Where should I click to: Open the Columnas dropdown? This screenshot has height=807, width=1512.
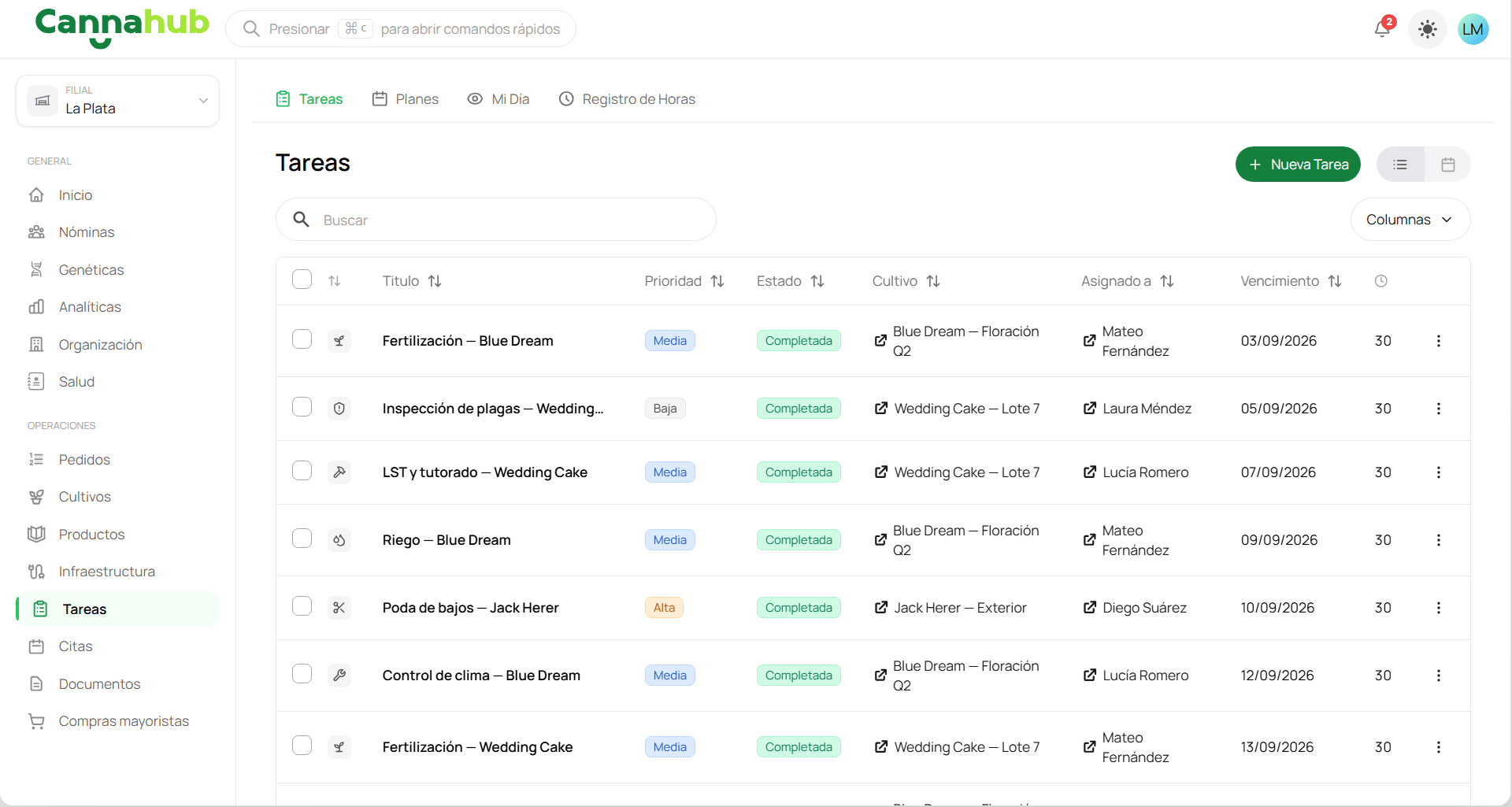(x=1410, y=220)
